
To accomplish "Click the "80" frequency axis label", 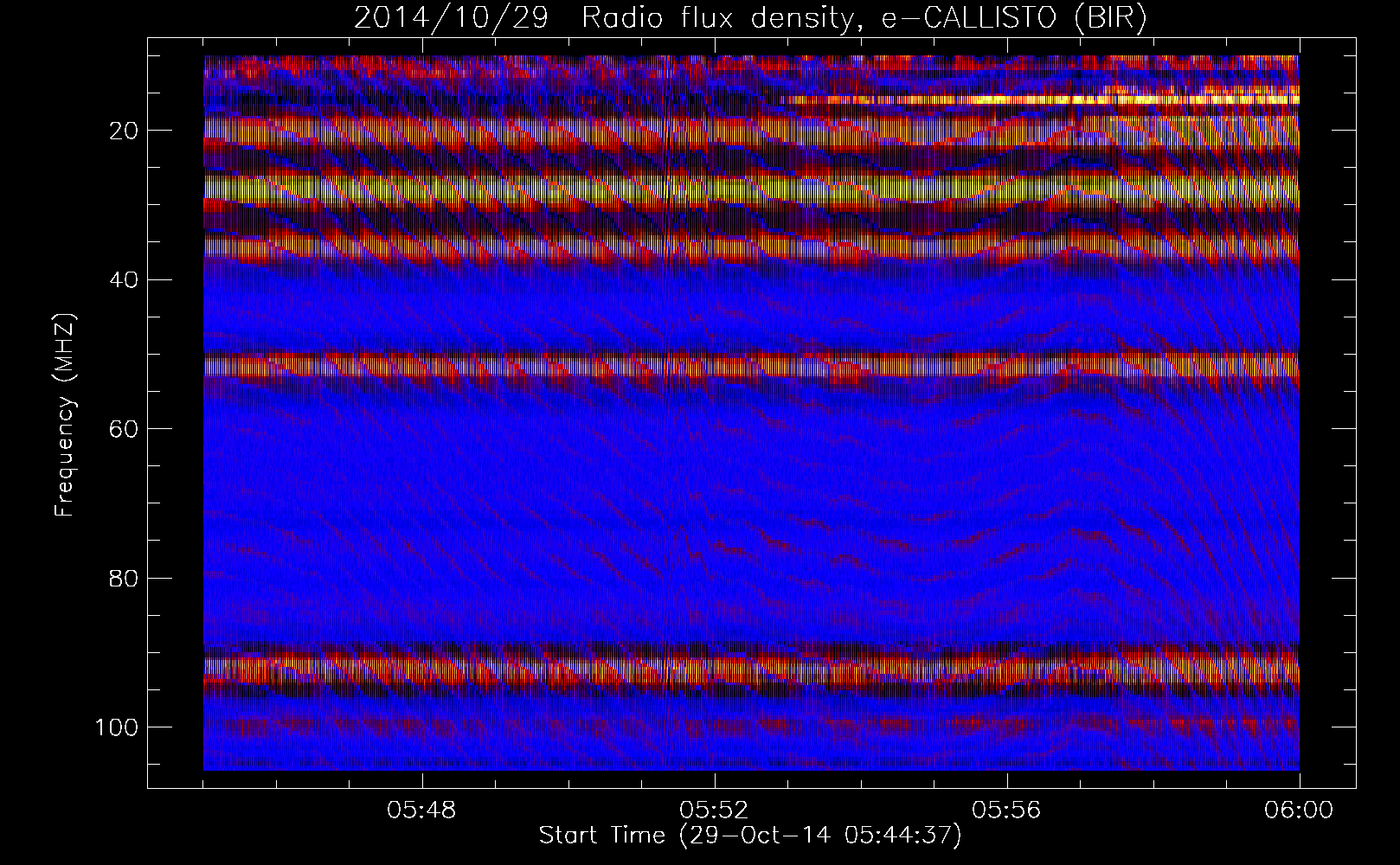I will click(125, 578).
